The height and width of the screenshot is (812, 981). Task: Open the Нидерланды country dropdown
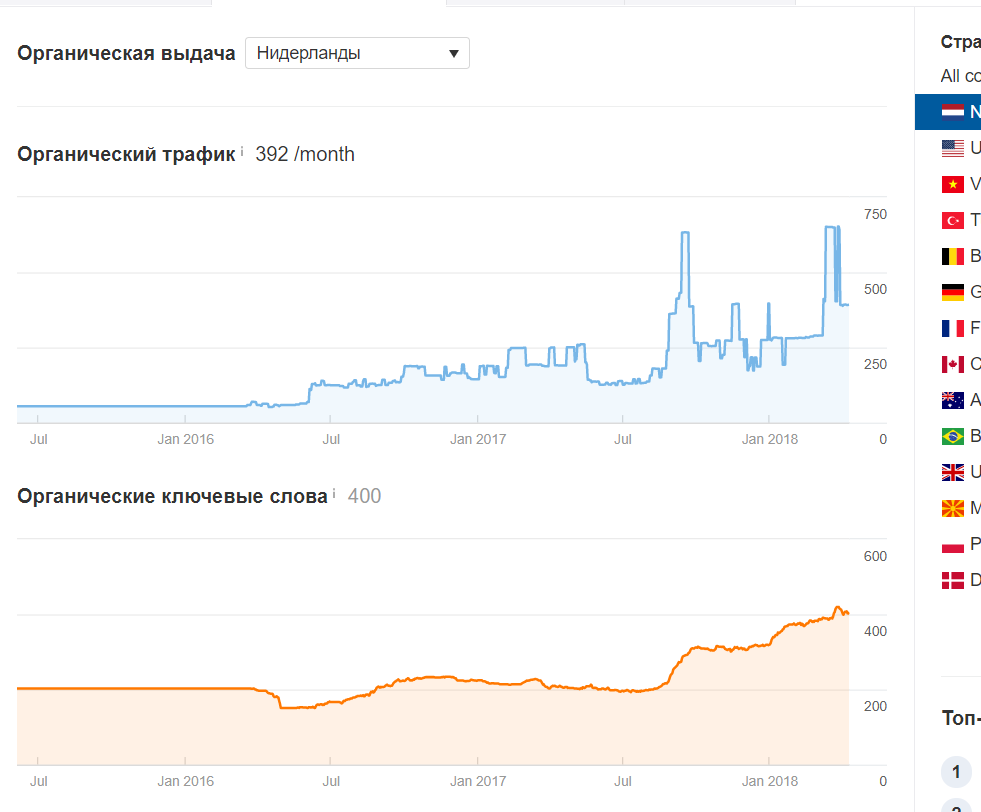(356, 53)
